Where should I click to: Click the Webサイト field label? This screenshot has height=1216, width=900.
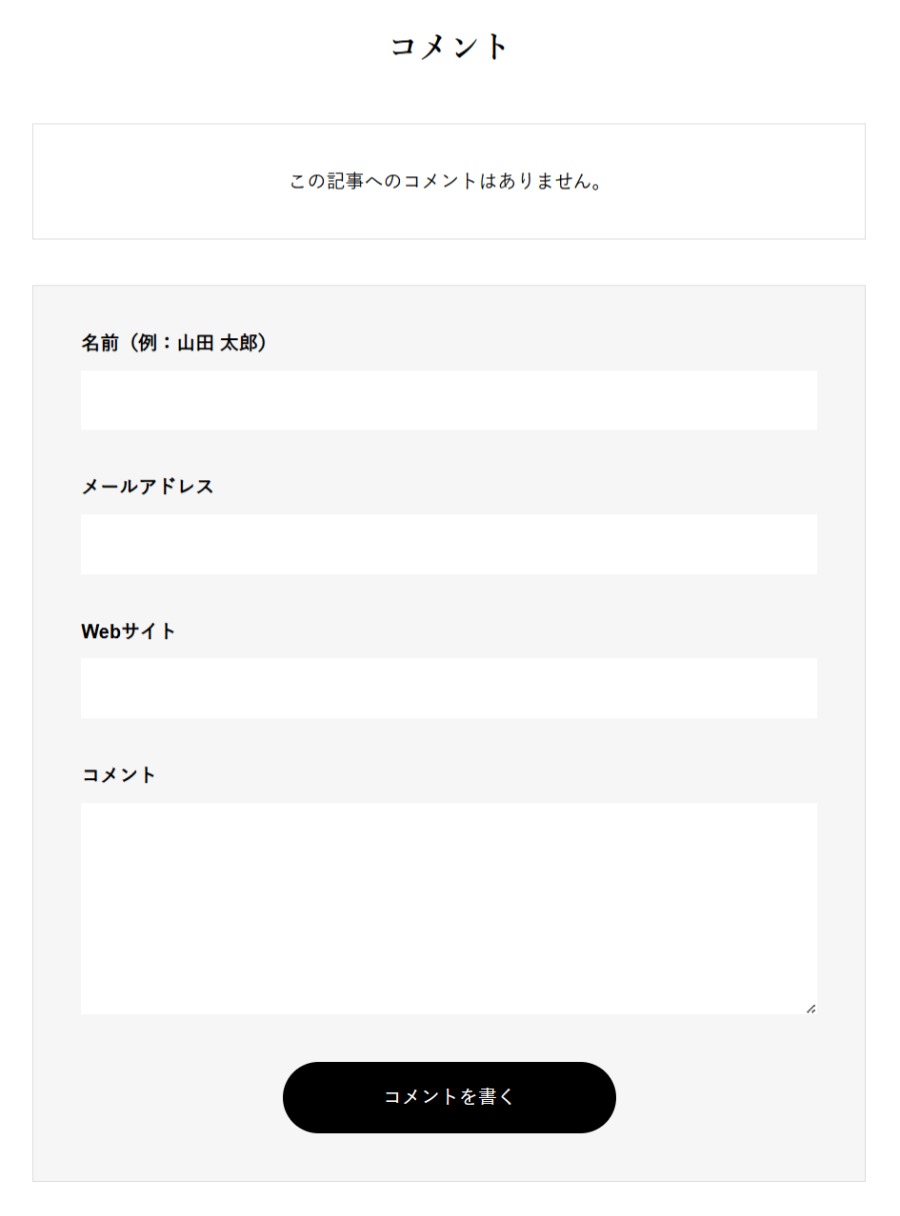tap(128, 631)
